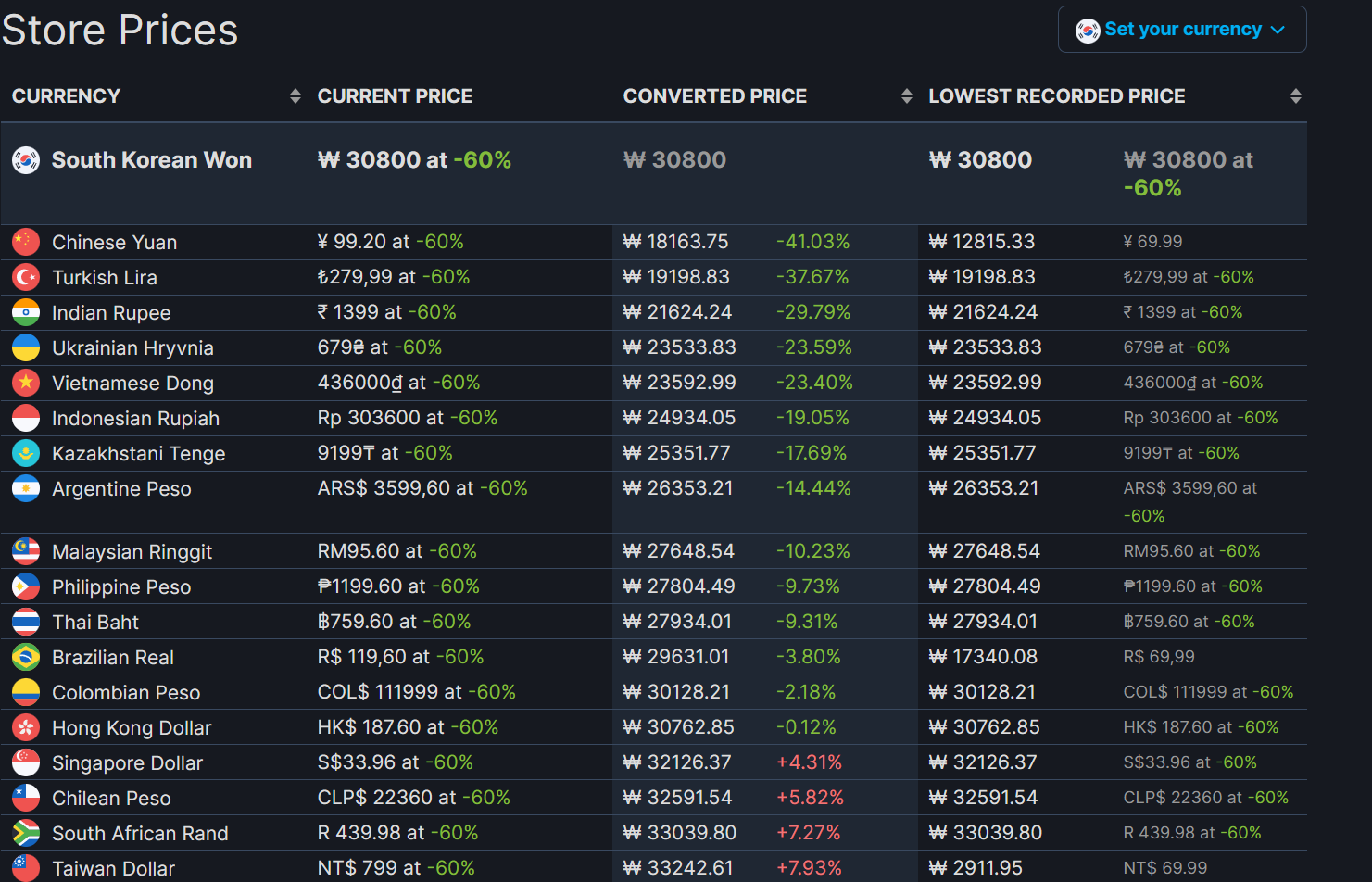Click the Taiwan Dollar flag icon
This screenshot has height=882, width=1372.
pyautogui.click(x=26, y=868)
